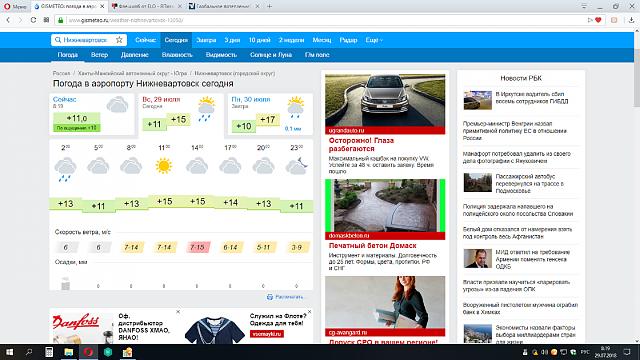Open the Opera menu button
Image resolution: width=640 pixels, height=360 pixels.
(x=15, y=6)
